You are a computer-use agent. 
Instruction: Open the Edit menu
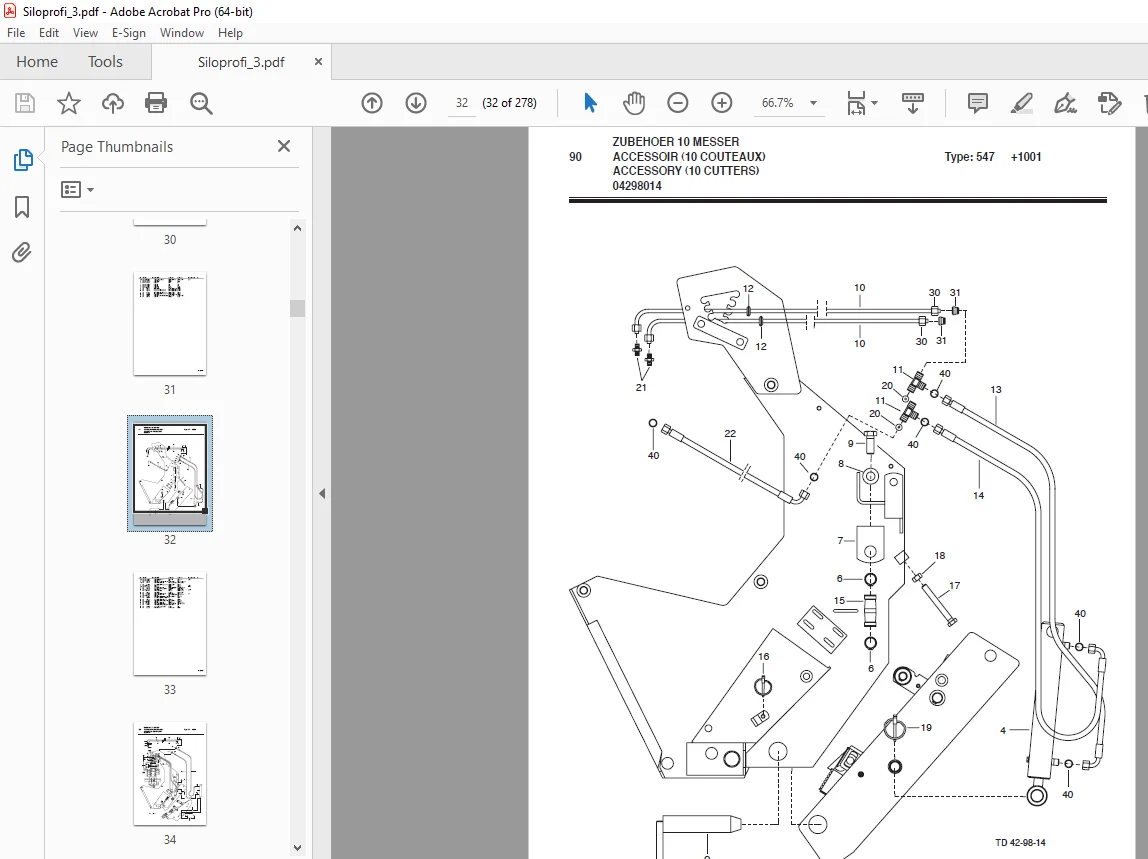tap(49, 33)
